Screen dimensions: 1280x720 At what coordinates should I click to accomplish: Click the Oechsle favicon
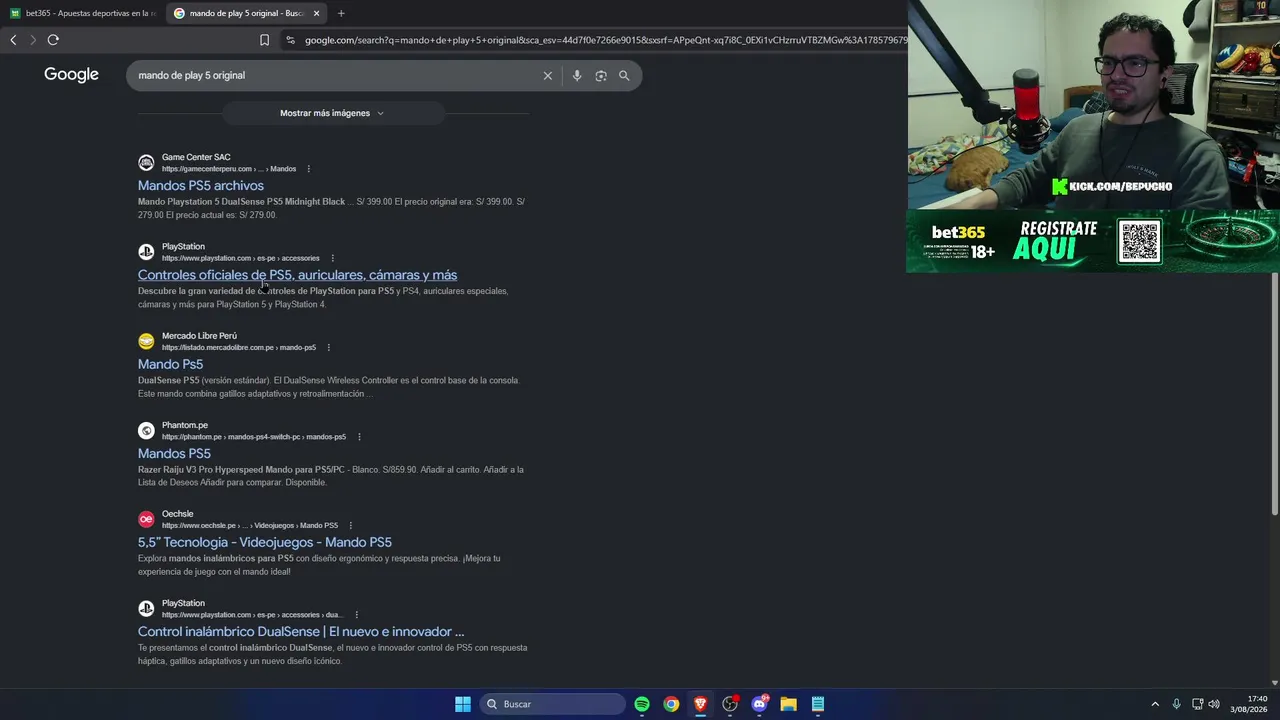146,520
